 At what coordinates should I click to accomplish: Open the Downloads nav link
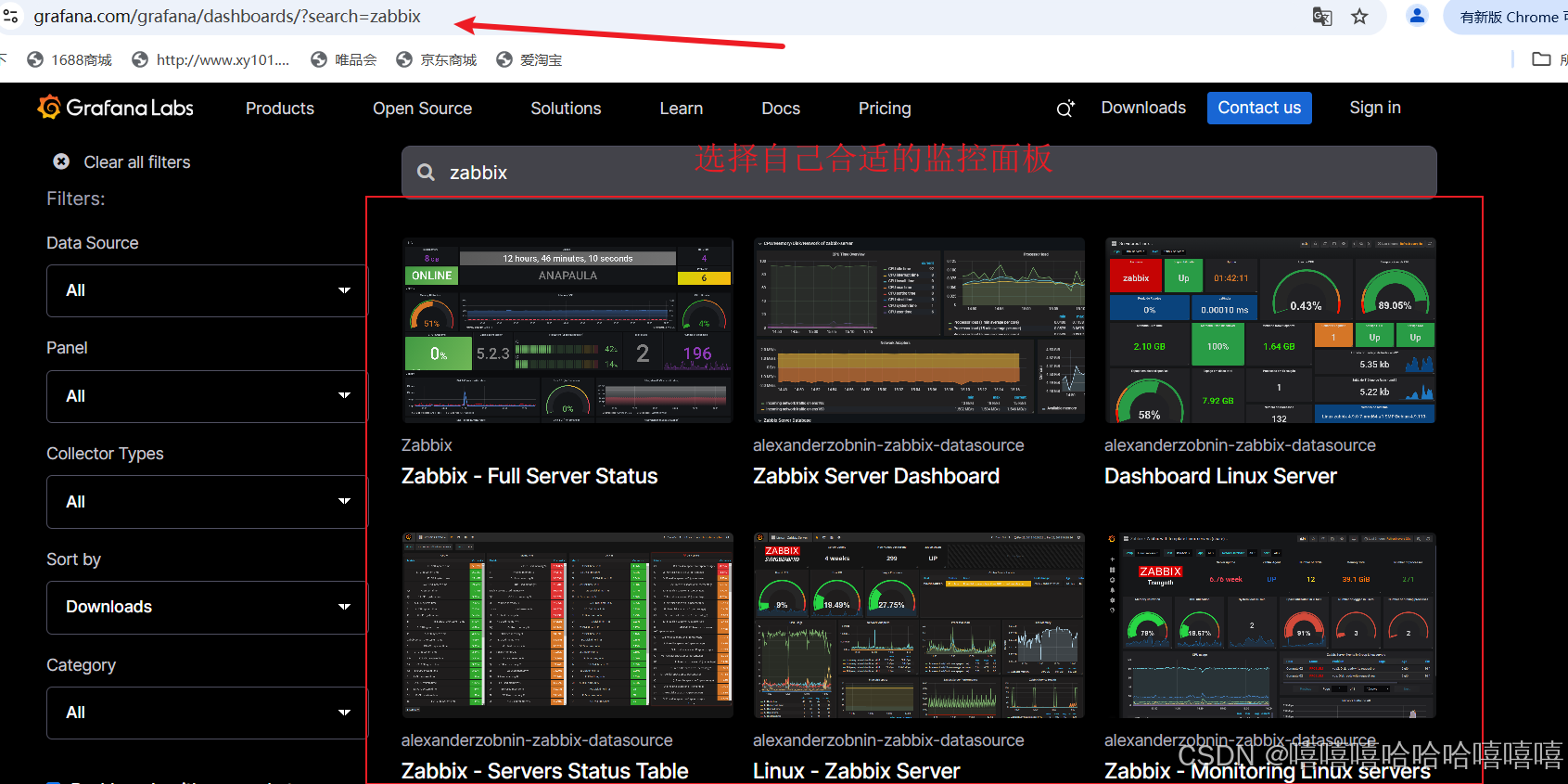[1143, 108]
